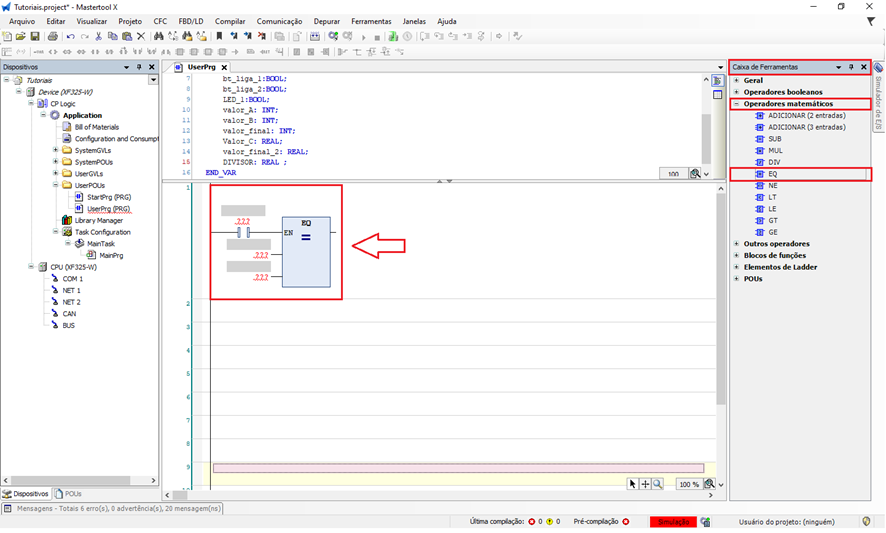This screenshot has width=886, height=533.
Task: Click the contact element on EN input
Action: tap(241, 232)
